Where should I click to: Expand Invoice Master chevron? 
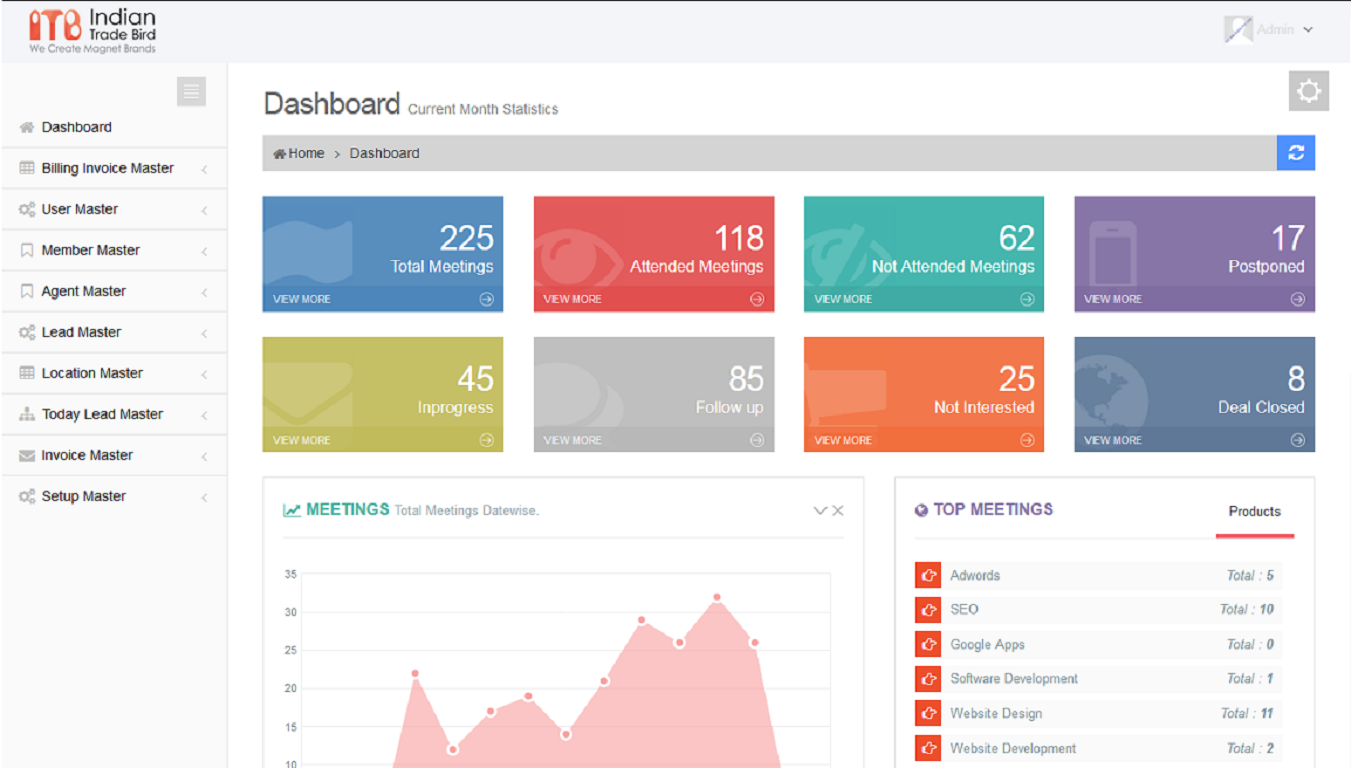[x=204, y=457]
